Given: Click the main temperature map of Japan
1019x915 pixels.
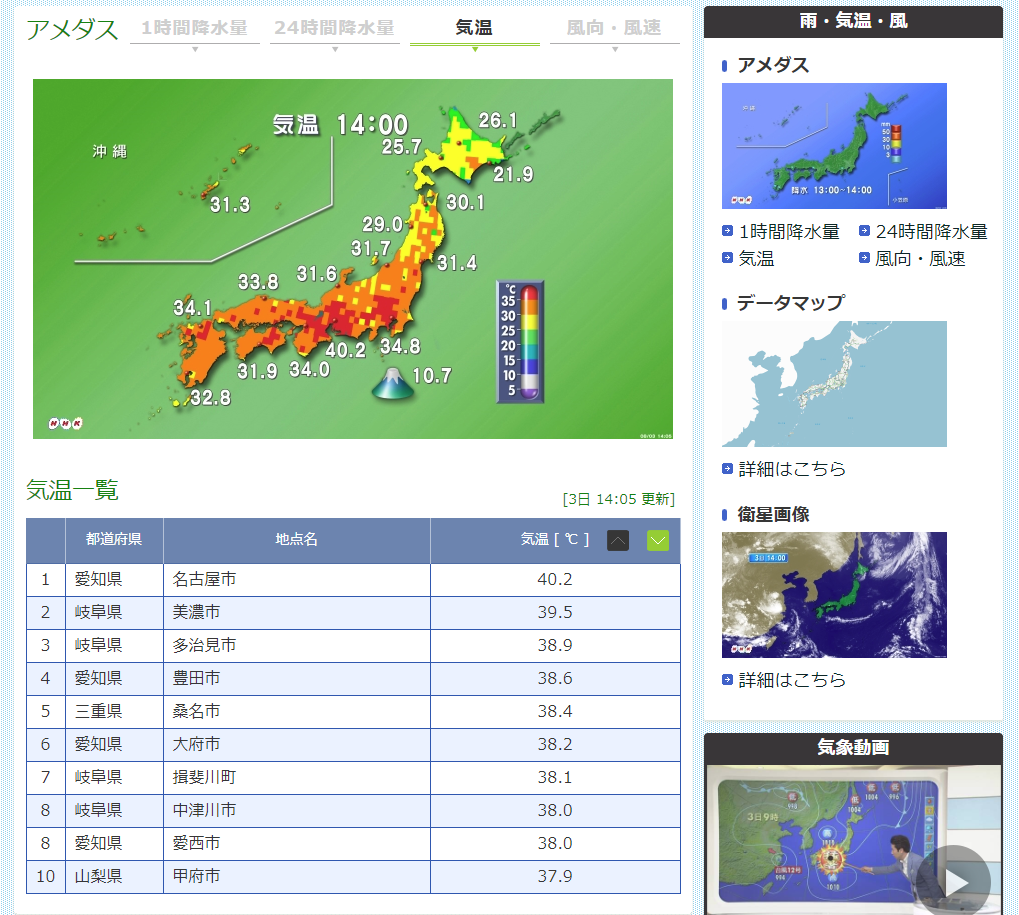Looking at the screenshot, I should coord(353,259).
